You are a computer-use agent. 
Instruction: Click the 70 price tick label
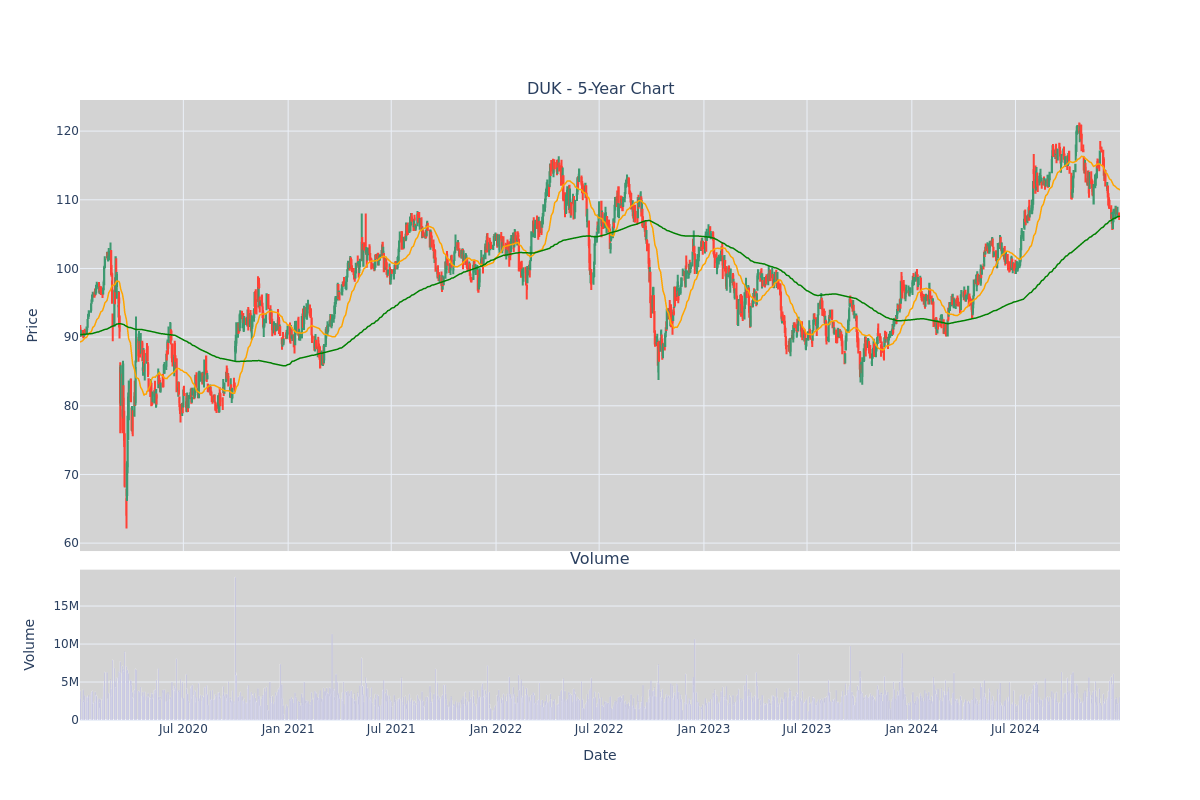tap(71, 474)
